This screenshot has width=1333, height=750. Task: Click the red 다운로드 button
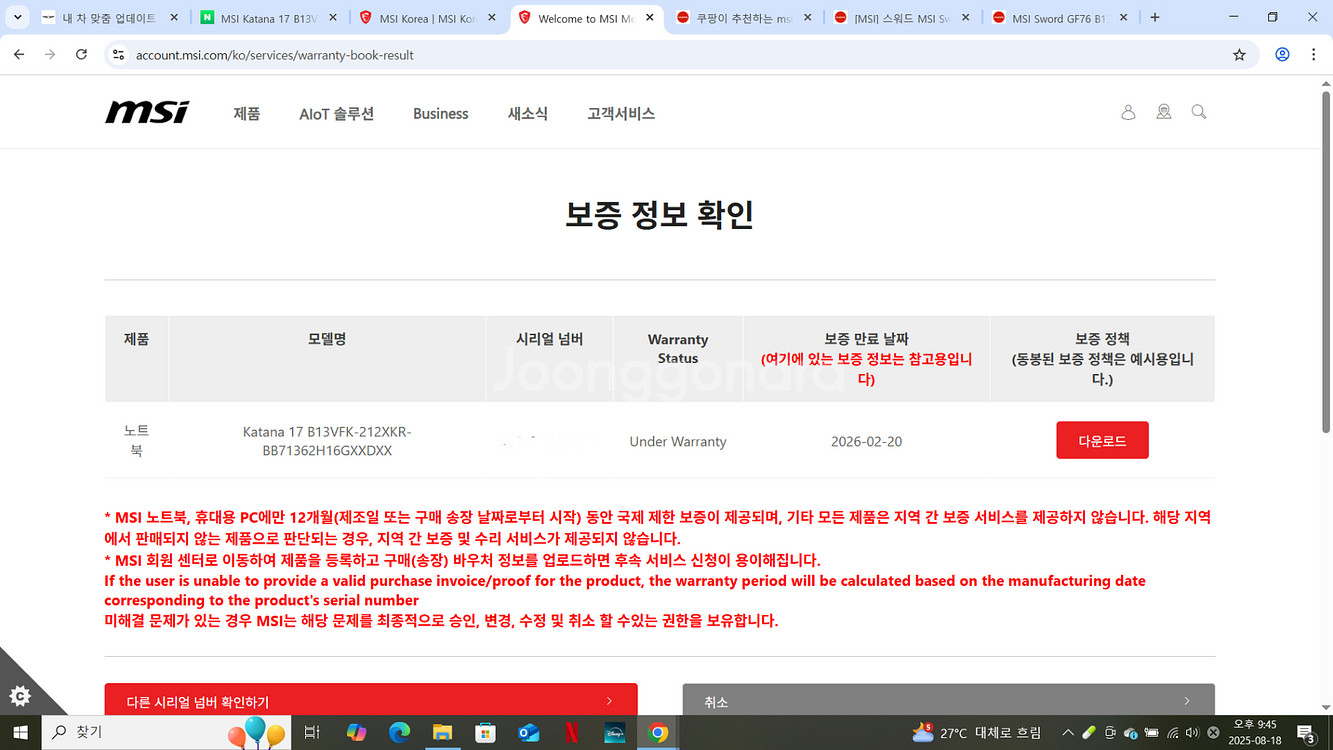coord(1102,440)
